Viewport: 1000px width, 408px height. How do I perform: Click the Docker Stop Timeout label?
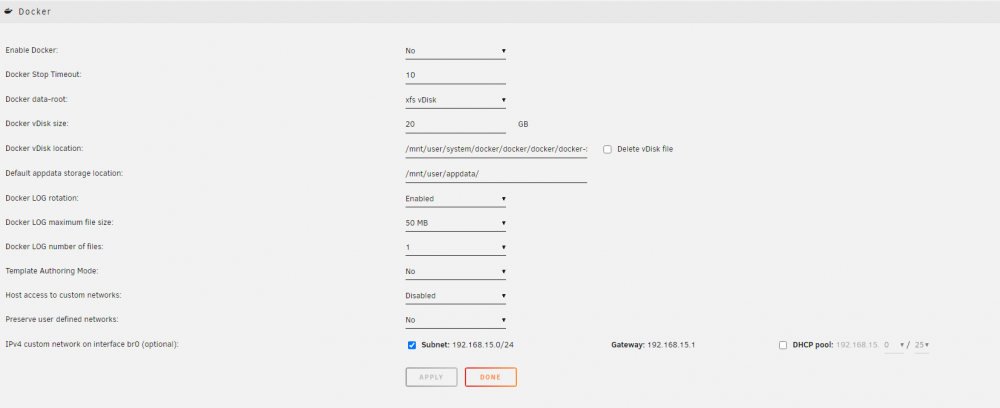43,75
